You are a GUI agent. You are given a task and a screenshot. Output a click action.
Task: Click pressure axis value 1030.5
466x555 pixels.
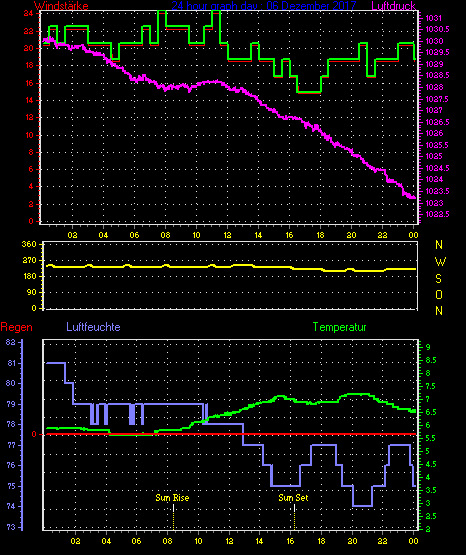click(437, 29)
